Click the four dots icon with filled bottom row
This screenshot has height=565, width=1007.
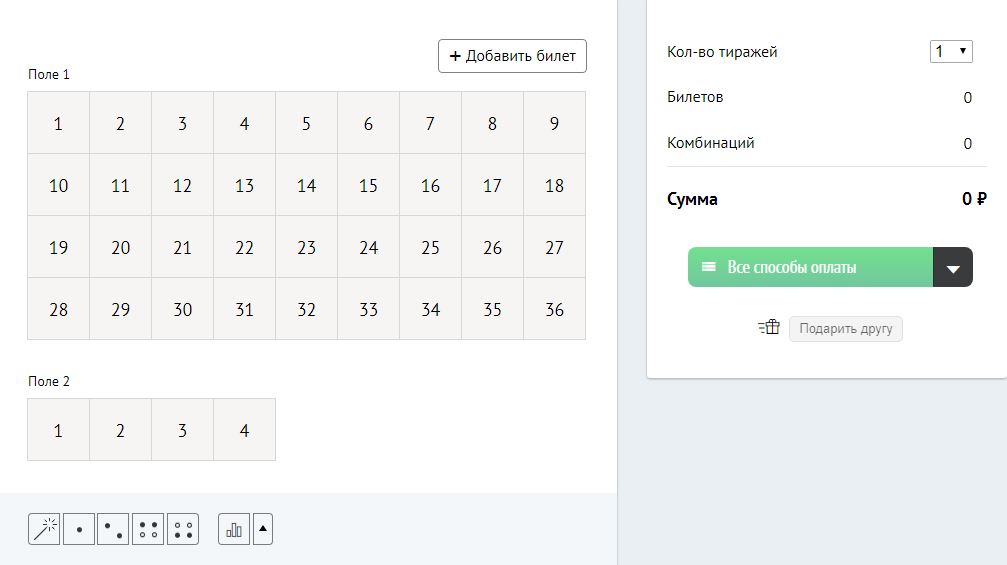point(183,529)
